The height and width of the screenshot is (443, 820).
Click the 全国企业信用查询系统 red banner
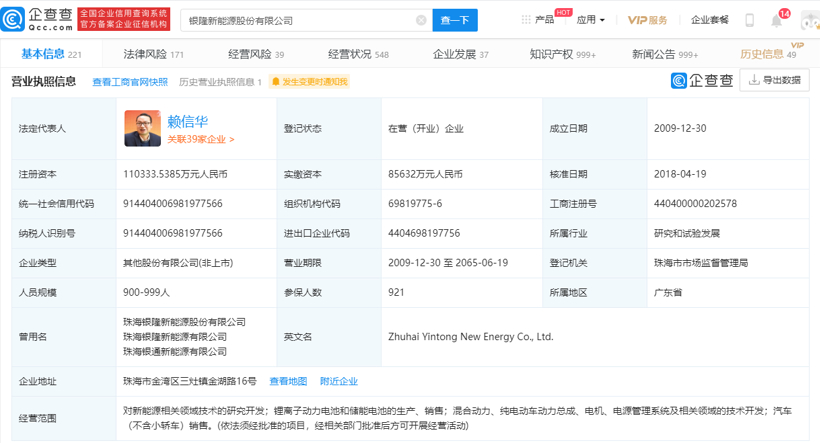point(123,19)
